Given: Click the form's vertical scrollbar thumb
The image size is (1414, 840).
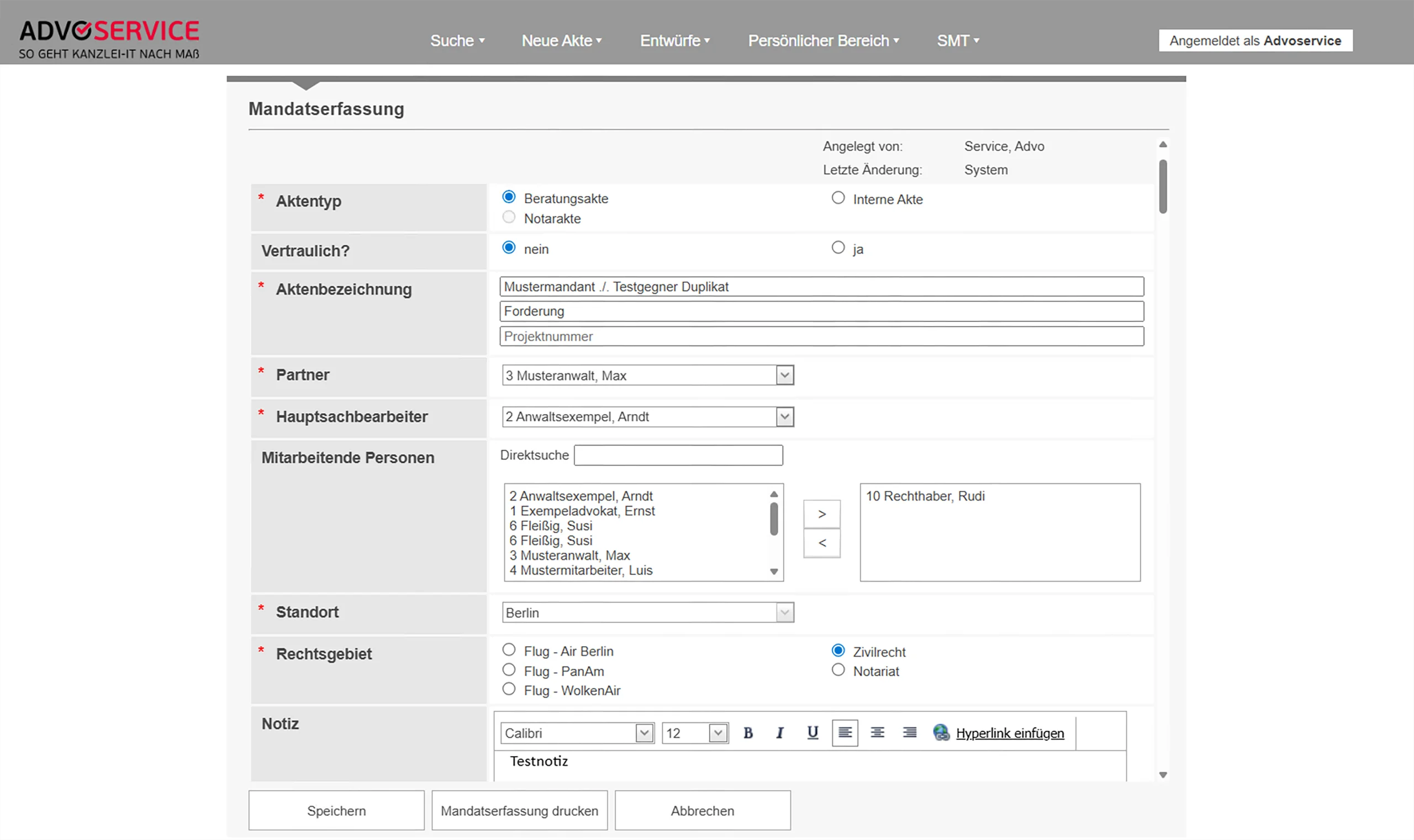Looking at the screenshot, I should tap(1163, 187).
